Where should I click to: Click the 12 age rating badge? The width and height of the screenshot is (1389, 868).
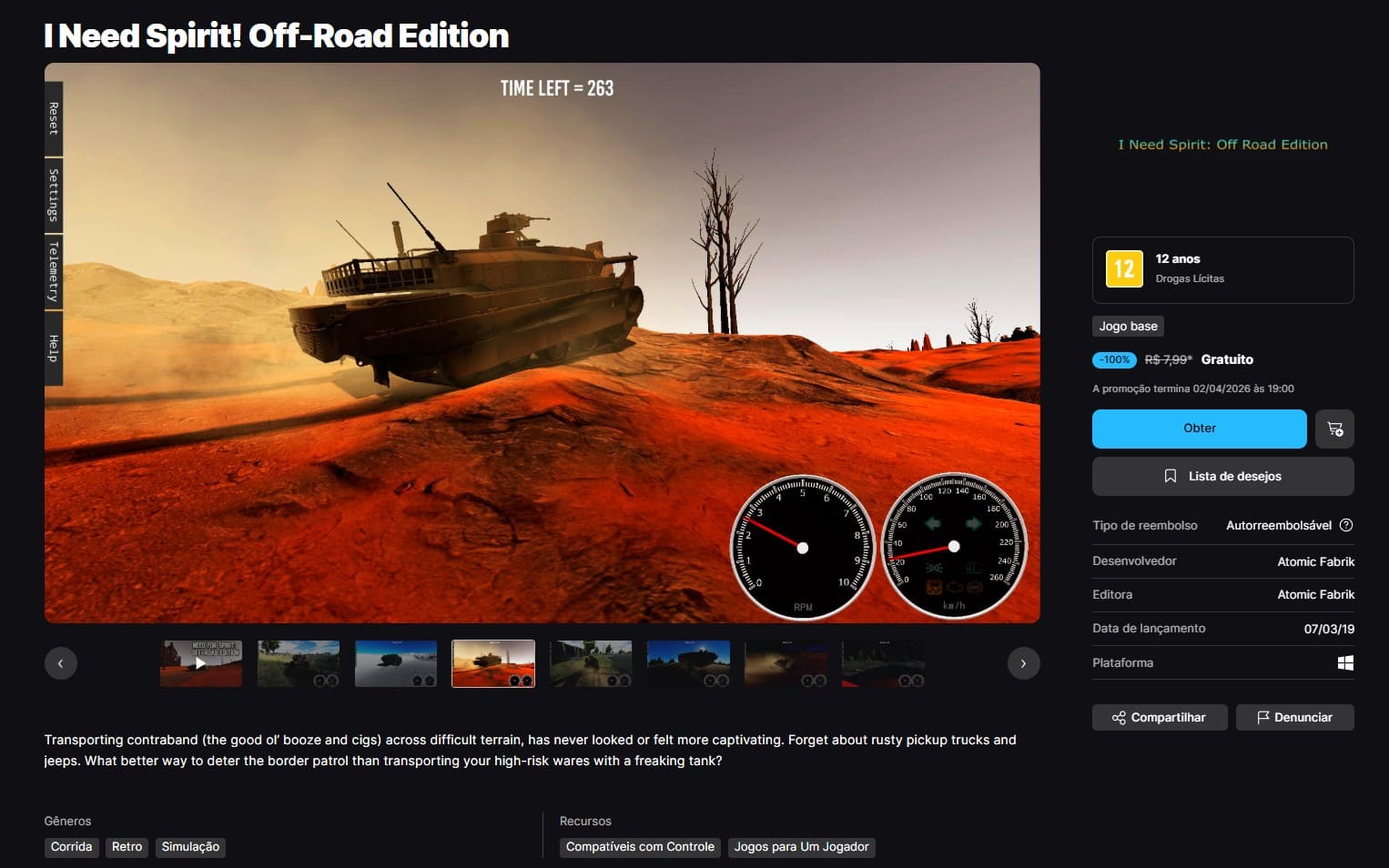1124,269
